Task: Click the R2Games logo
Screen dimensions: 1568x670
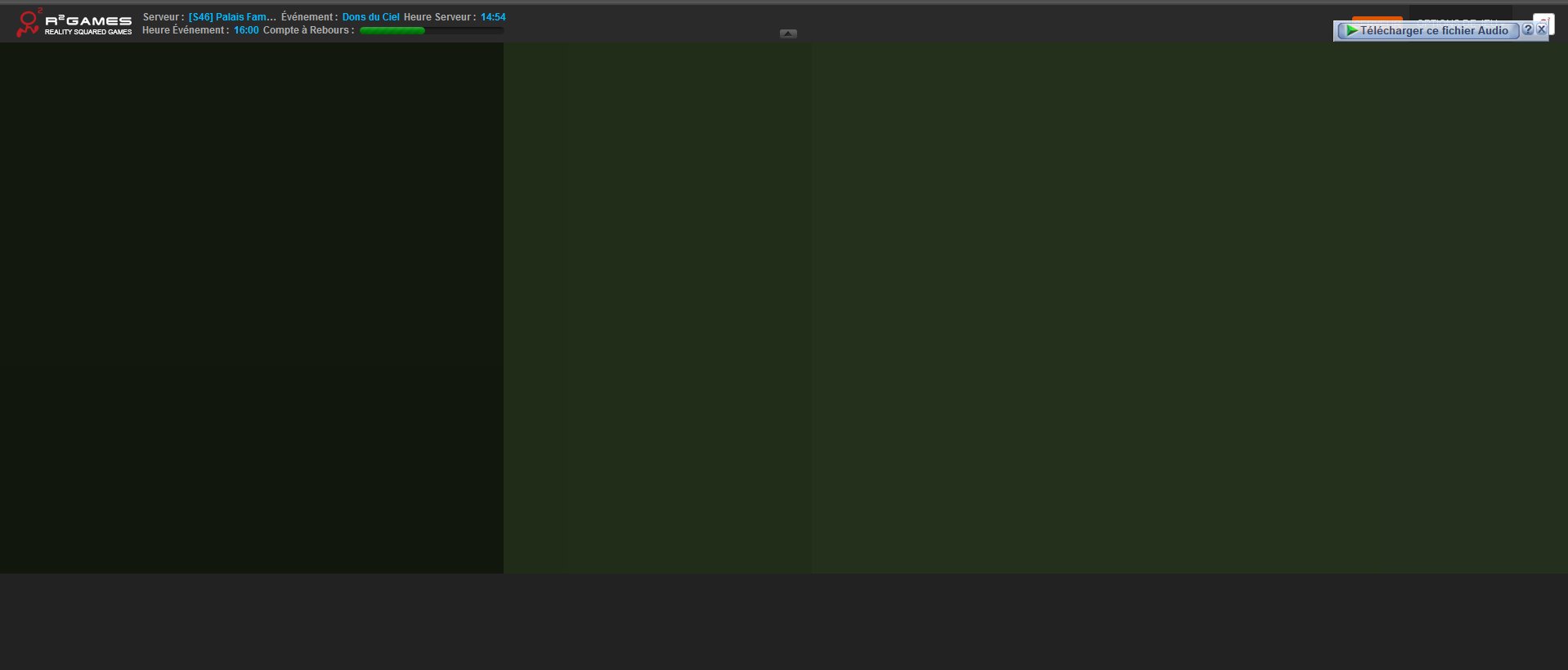Action: coord(74,23)
